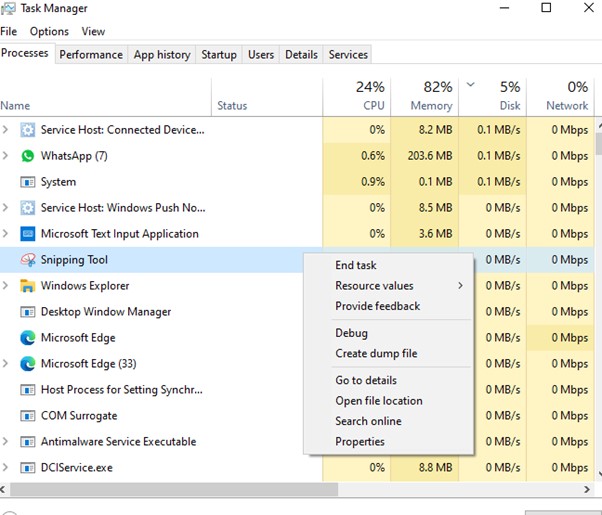
Task: Expand Service Host: Connected Device group
Action: tap(5, 130)
